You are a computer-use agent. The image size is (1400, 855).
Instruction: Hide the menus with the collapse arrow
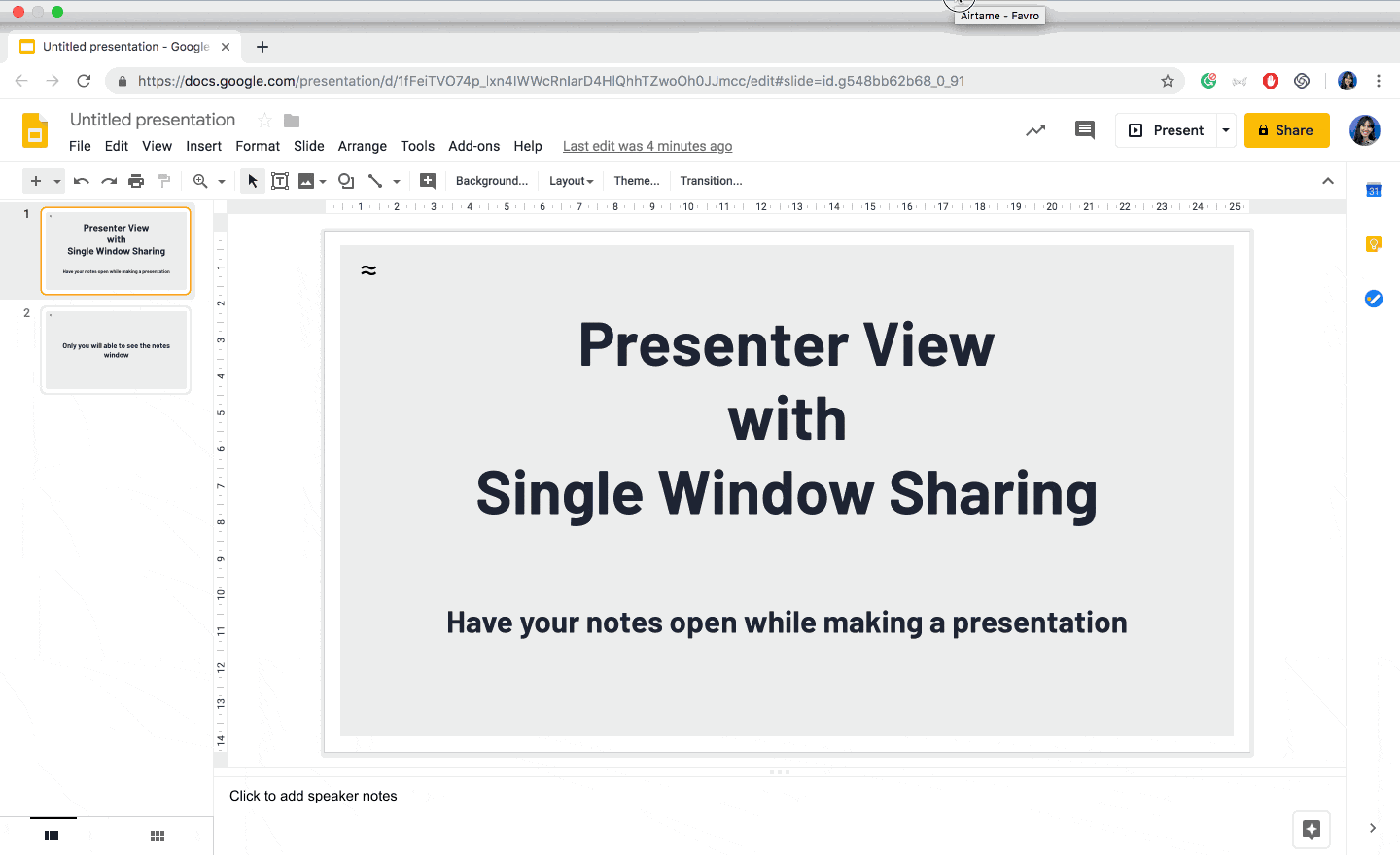point(1328,181)
